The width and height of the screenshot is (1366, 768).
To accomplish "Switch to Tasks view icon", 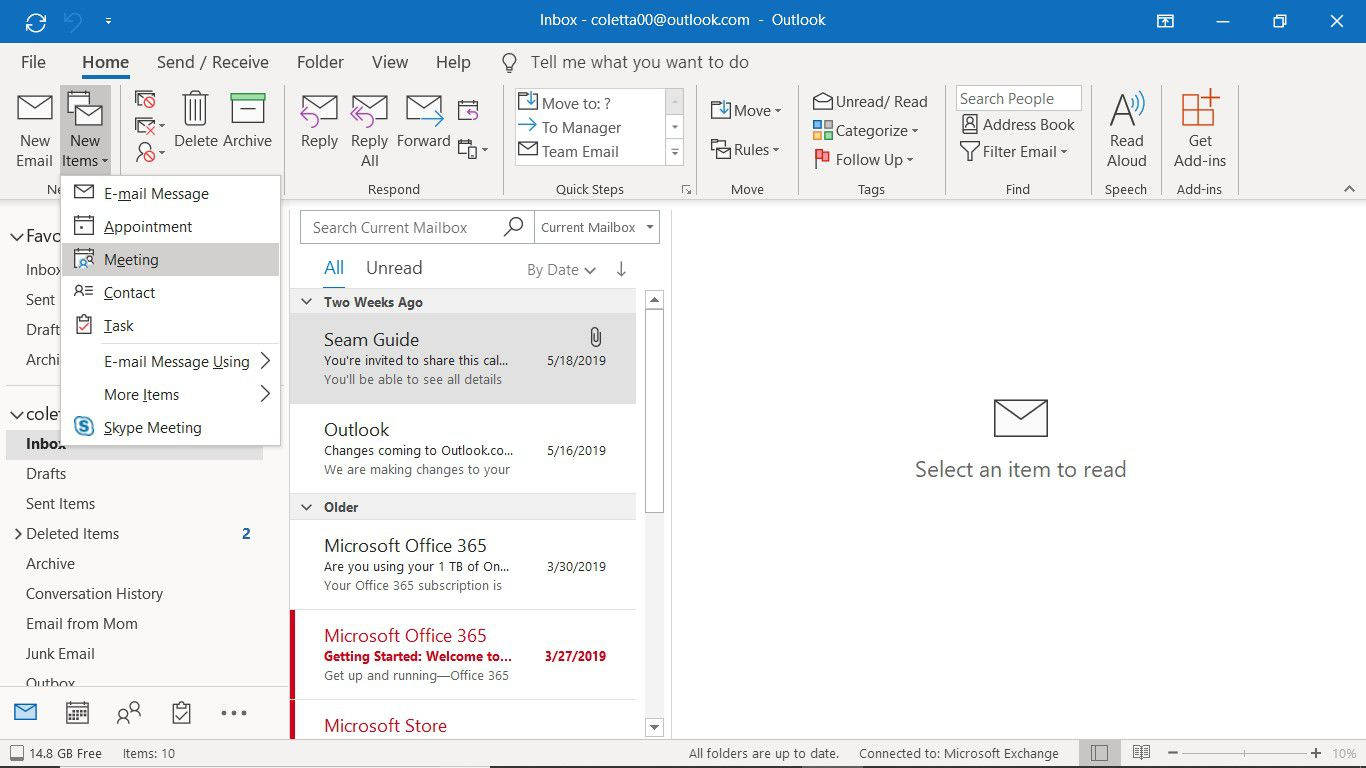I will pos(181,713).
